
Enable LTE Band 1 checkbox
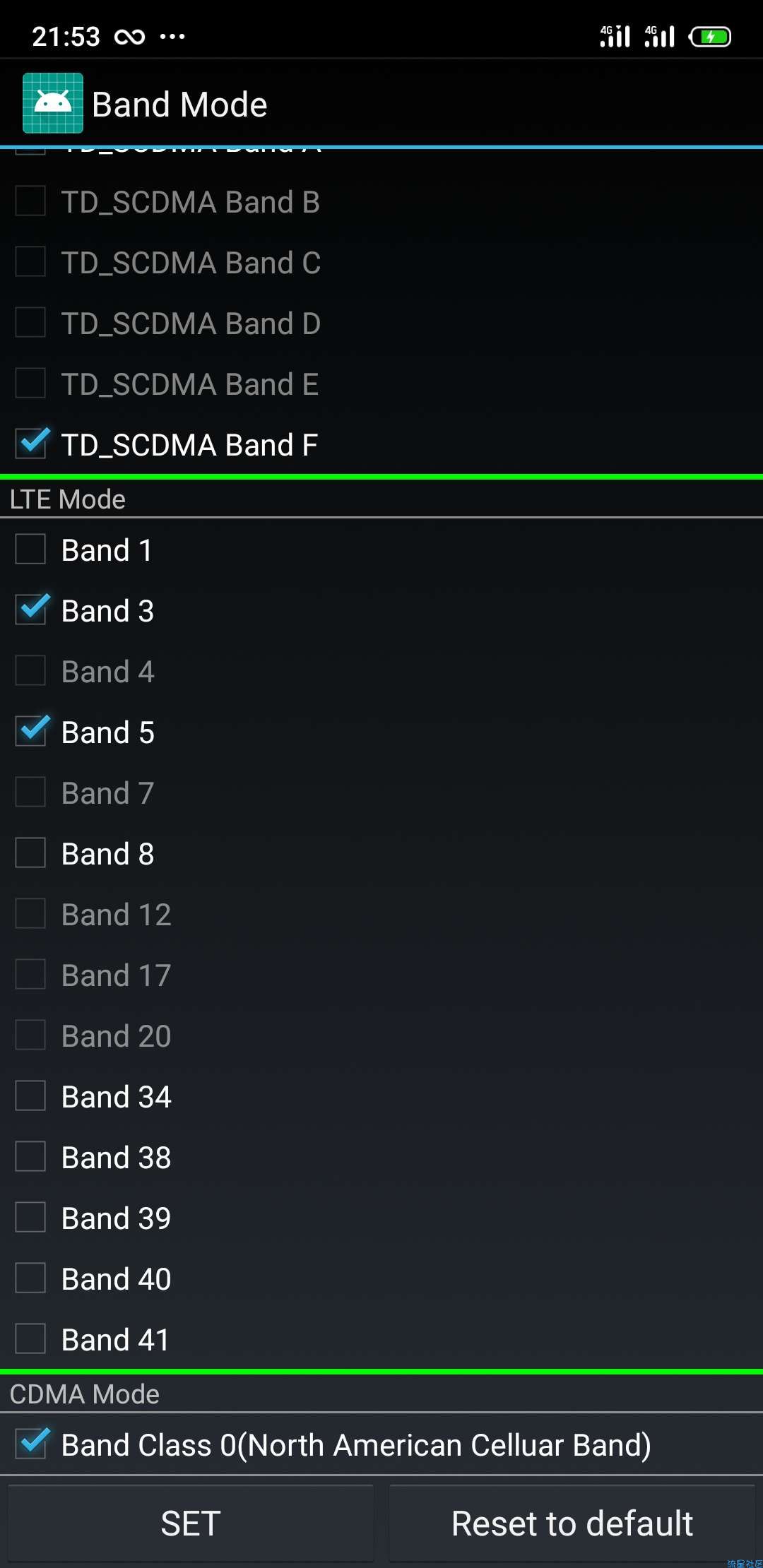31,549
